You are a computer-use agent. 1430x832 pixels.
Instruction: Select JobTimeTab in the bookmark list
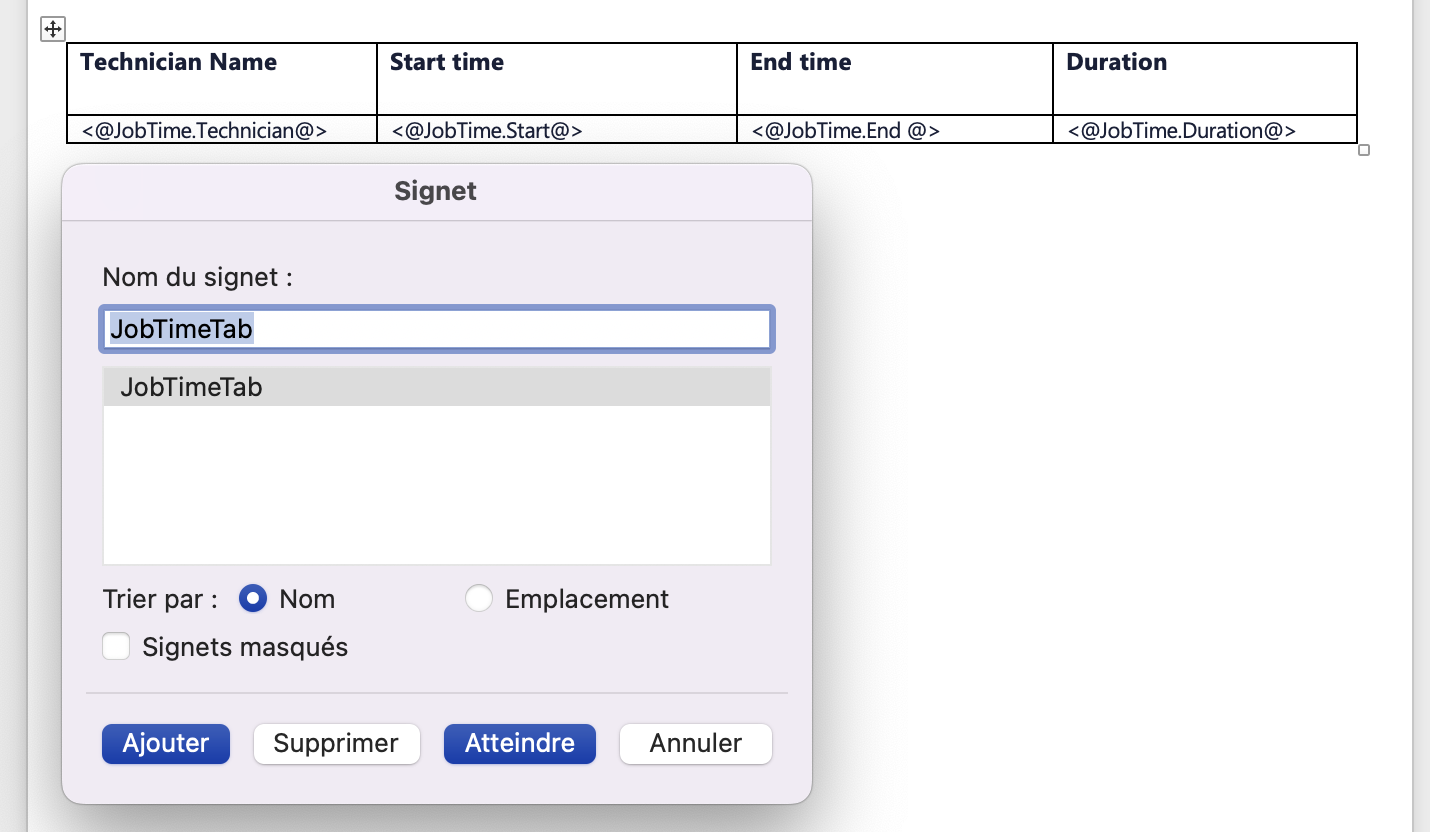point(437,387)
